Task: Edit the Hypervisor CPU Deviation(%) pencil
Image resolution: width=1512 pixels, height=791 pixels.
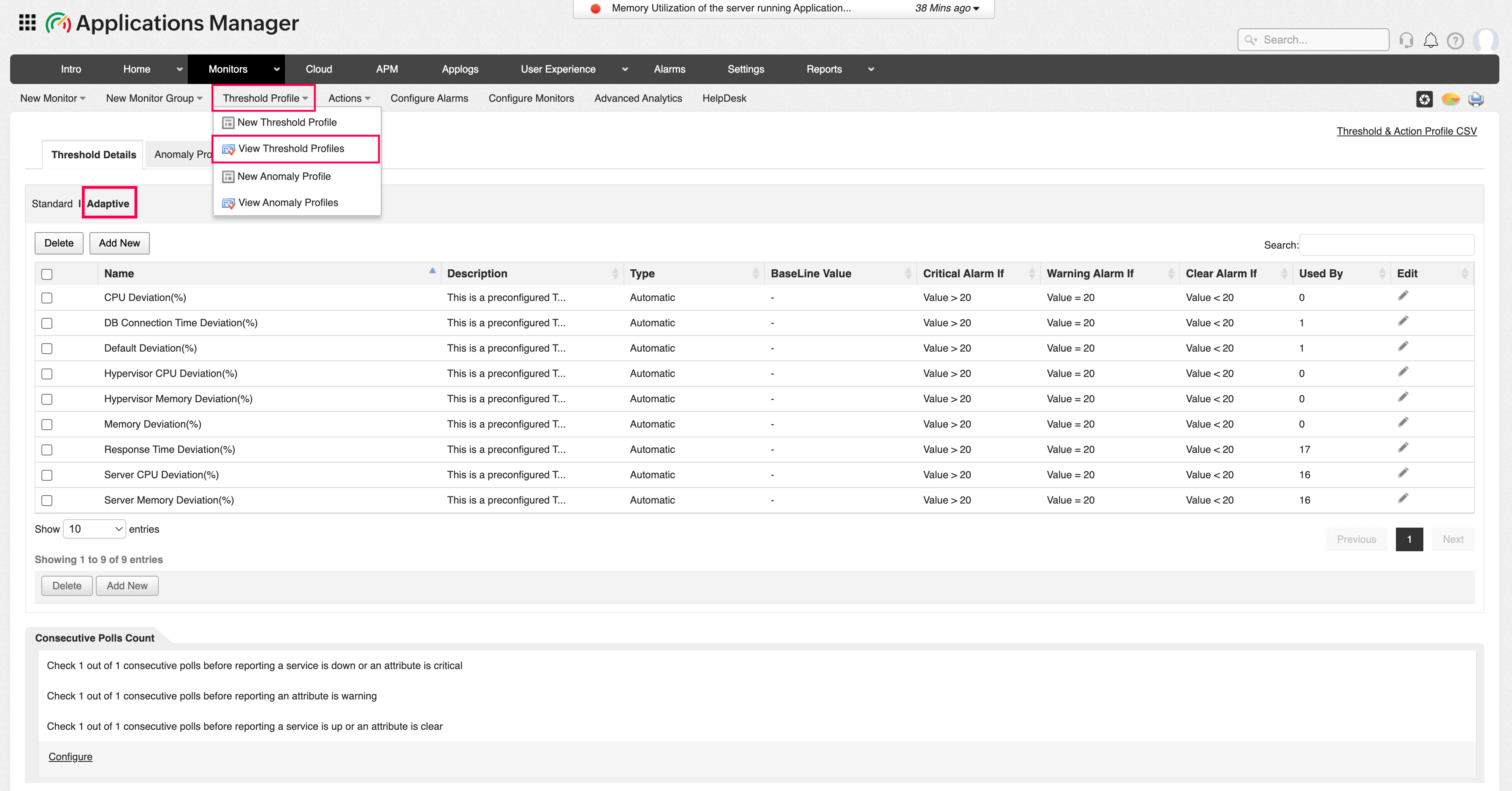Action: 1403,371
